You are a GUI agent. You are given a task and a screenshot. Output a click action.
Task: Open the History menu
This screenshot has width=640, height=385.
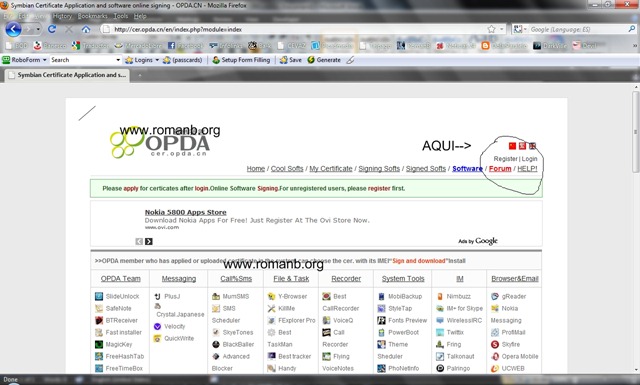pyautogui.click(x=62, y=16)
